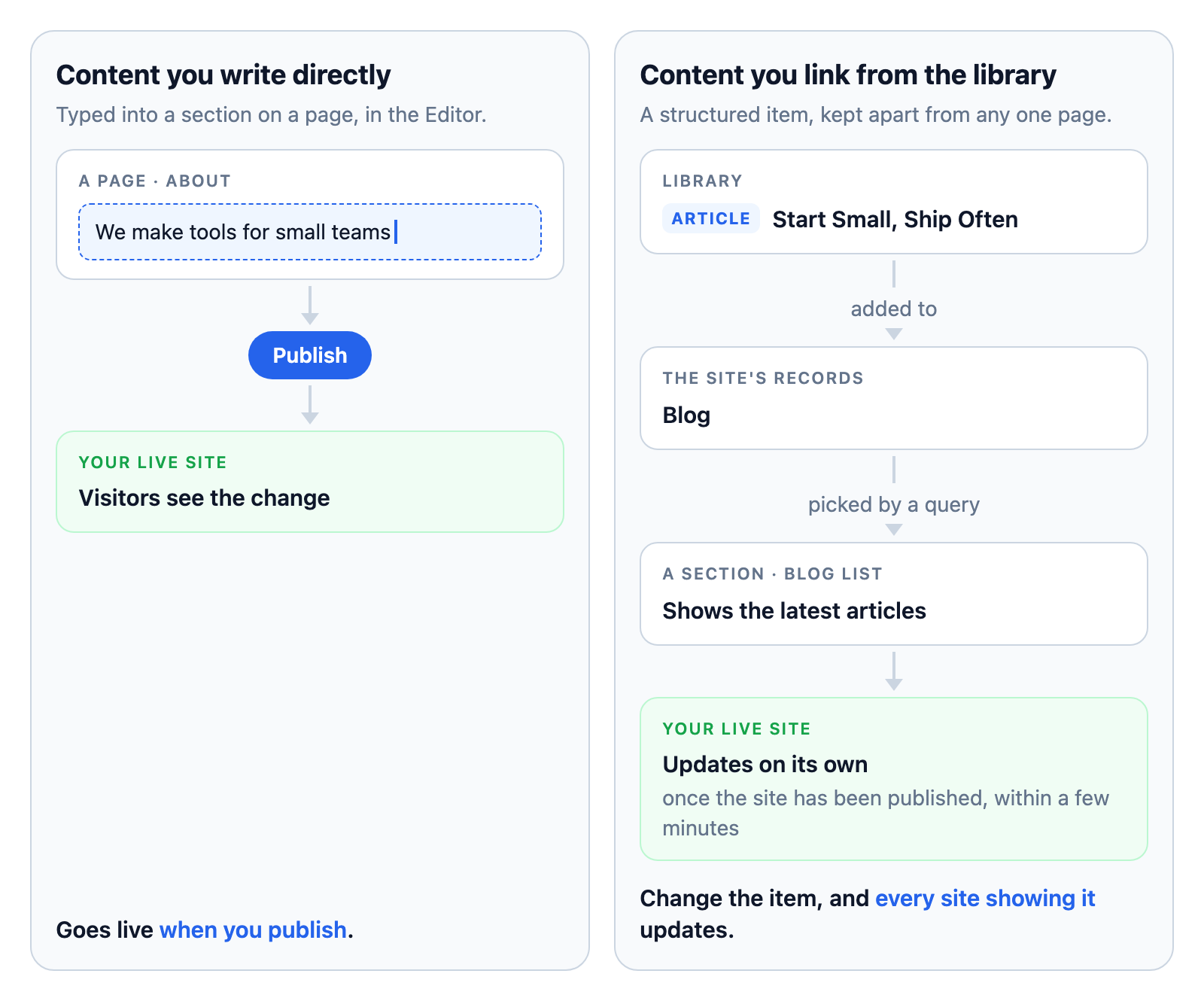Click into the 'We make tools for small teams' field
Image resolution: width=1204 pixels, height=1001 pixels.
309,232
